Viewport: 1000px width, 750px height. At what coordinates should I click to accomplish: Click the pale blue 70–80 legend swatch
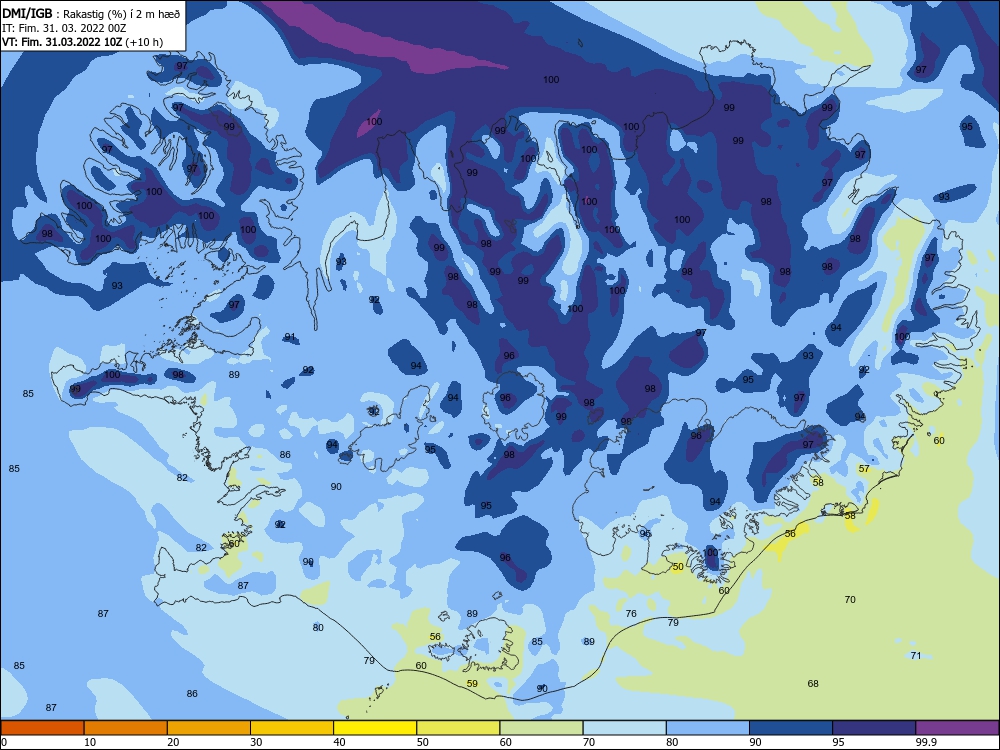[x=624, y=728]
